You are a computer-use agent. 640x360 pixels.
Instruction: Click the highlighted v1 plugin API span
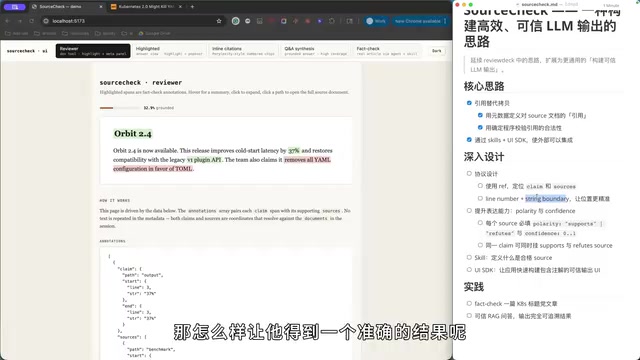[x=204, y=160]
